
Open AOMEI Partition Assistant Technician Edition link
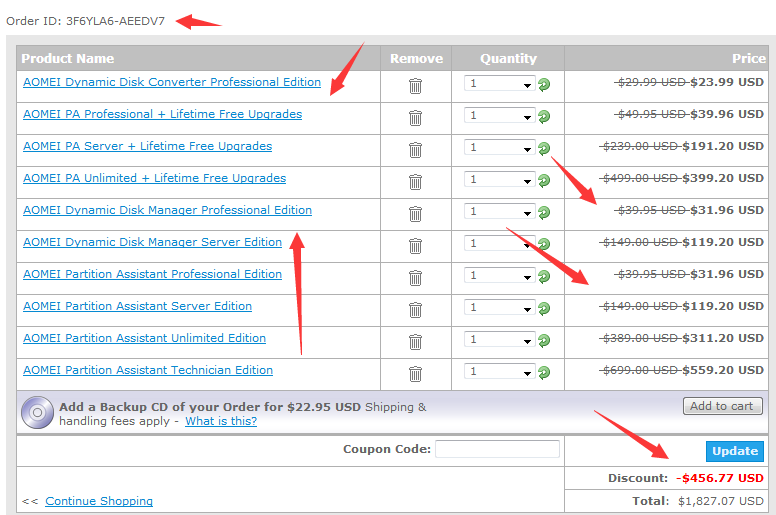click(x=148, y=370)
